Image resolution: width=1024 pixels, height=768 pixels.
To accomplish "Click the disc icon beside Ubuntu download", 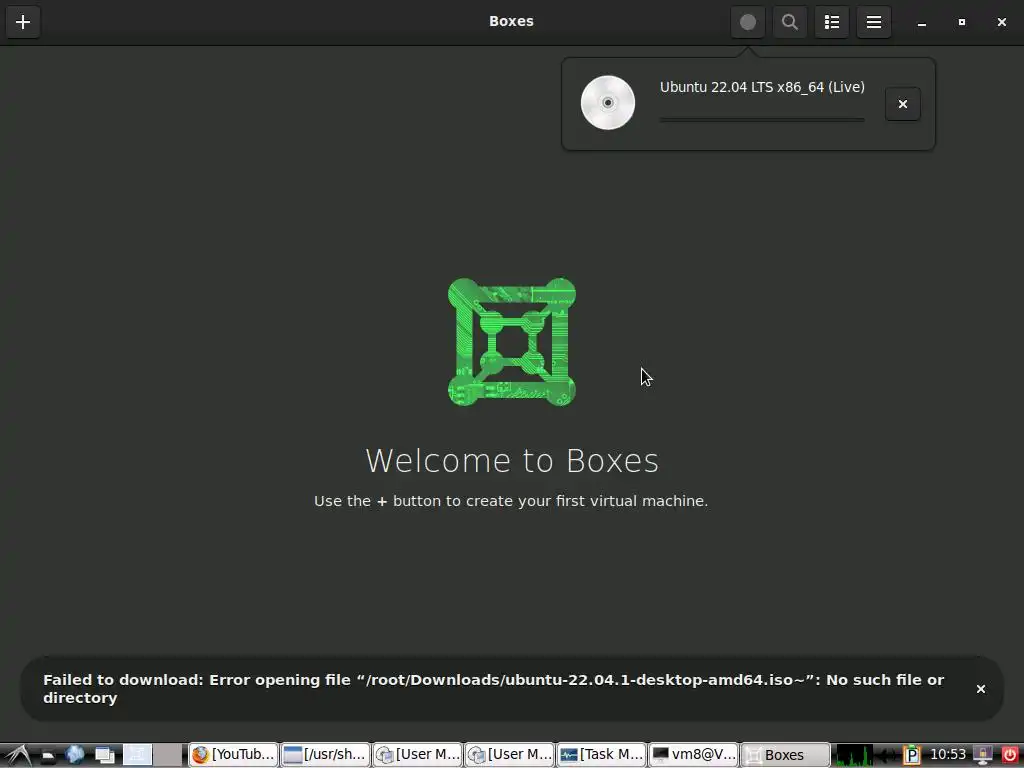I will point(607,103).
